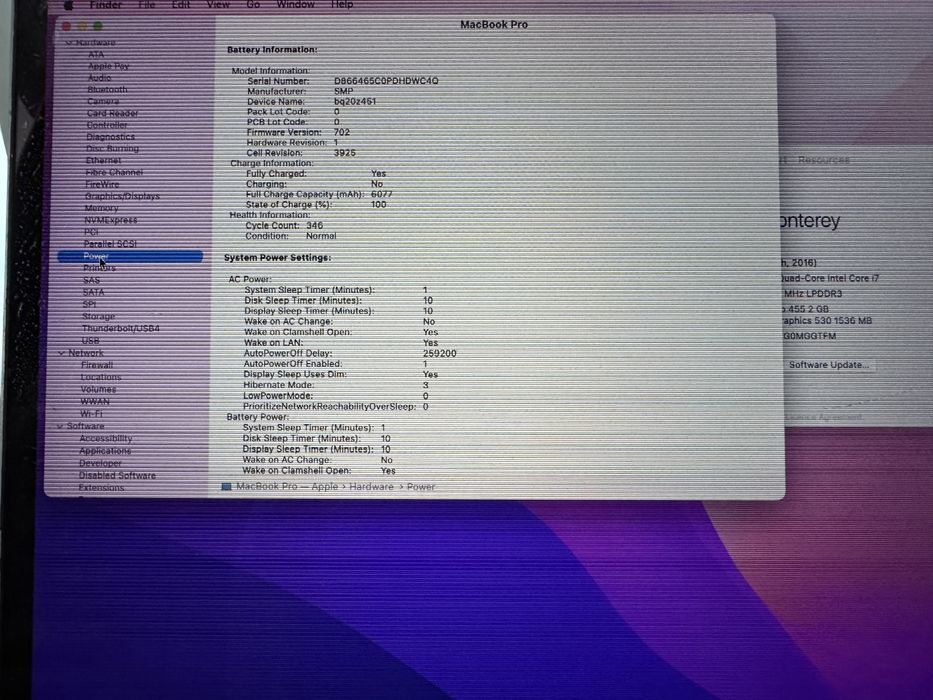Collapse the Hardware section
The width and height of the screenshot is (933, 700).
click(x=69, y=43)
